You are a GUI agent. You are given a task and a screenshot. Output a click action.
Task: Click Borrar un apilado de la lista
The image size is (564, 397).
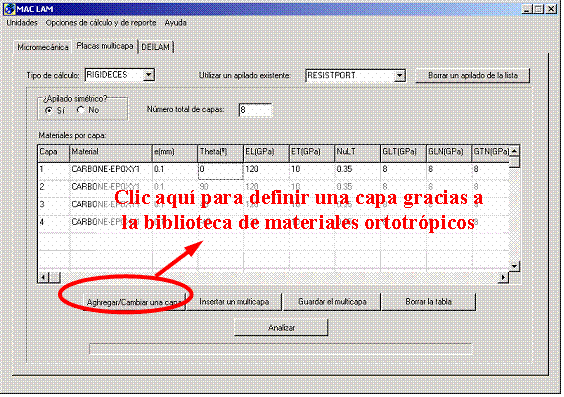[x=473, y=76]
